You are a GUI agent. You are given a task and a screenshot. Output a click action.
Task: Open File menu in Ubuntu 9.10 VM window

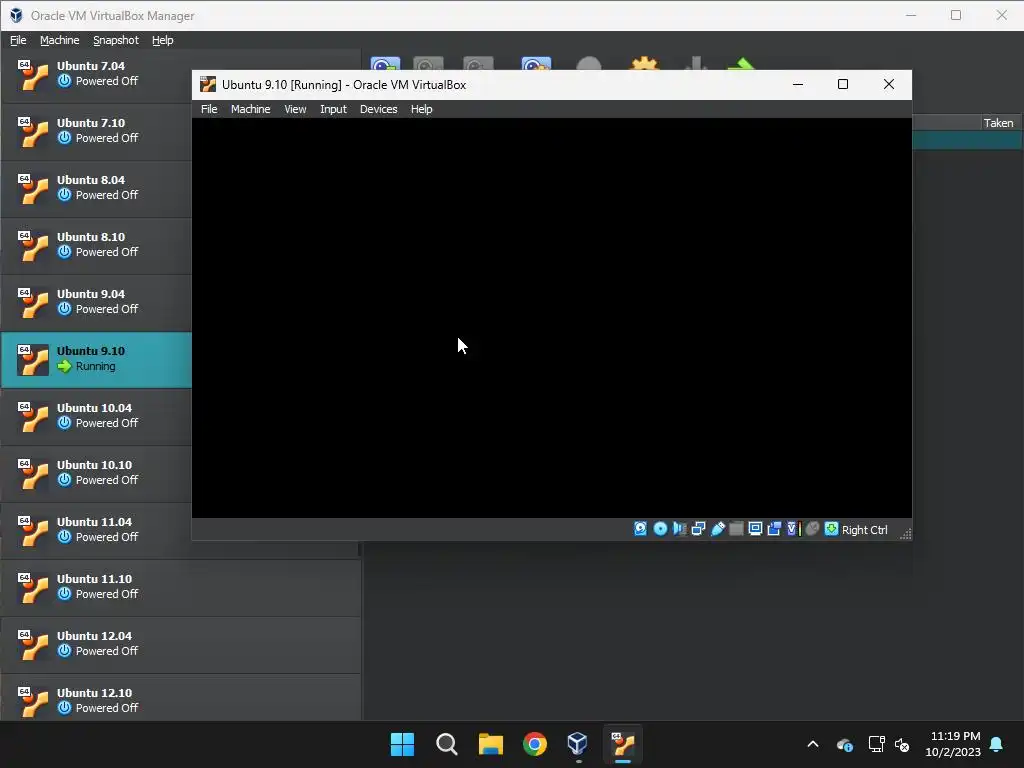[209, 109]
